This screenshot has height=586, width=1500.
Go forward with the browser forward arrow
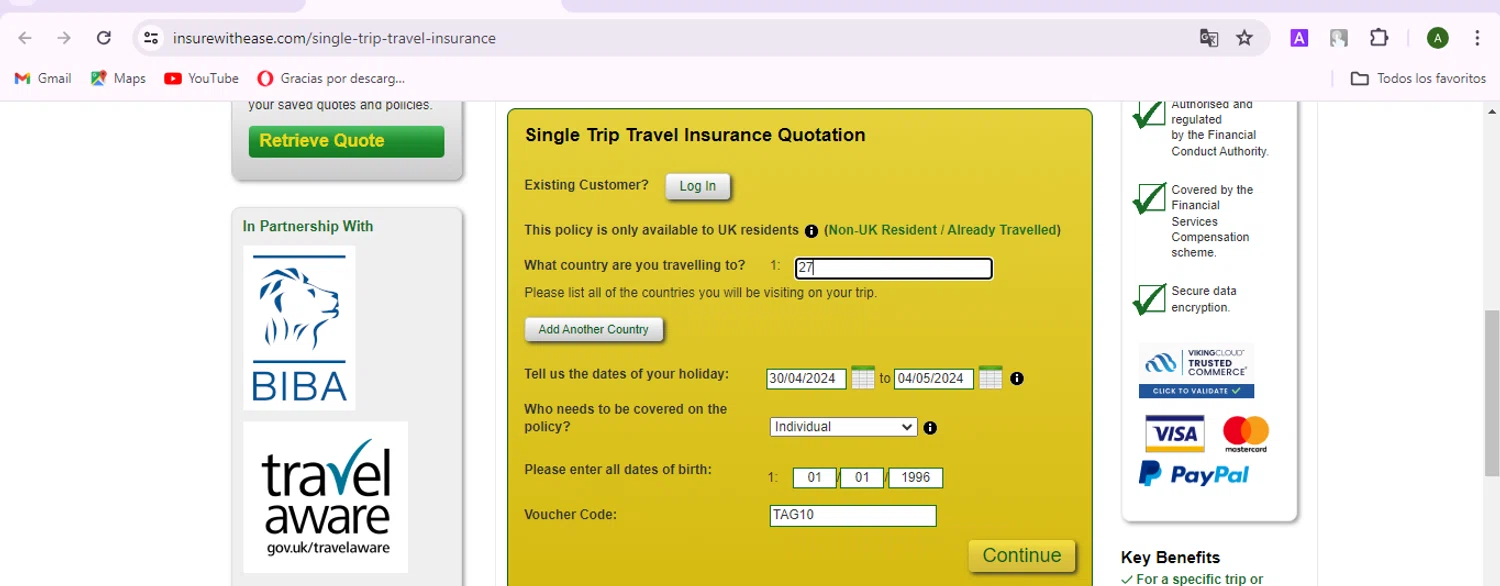point(64,38)
